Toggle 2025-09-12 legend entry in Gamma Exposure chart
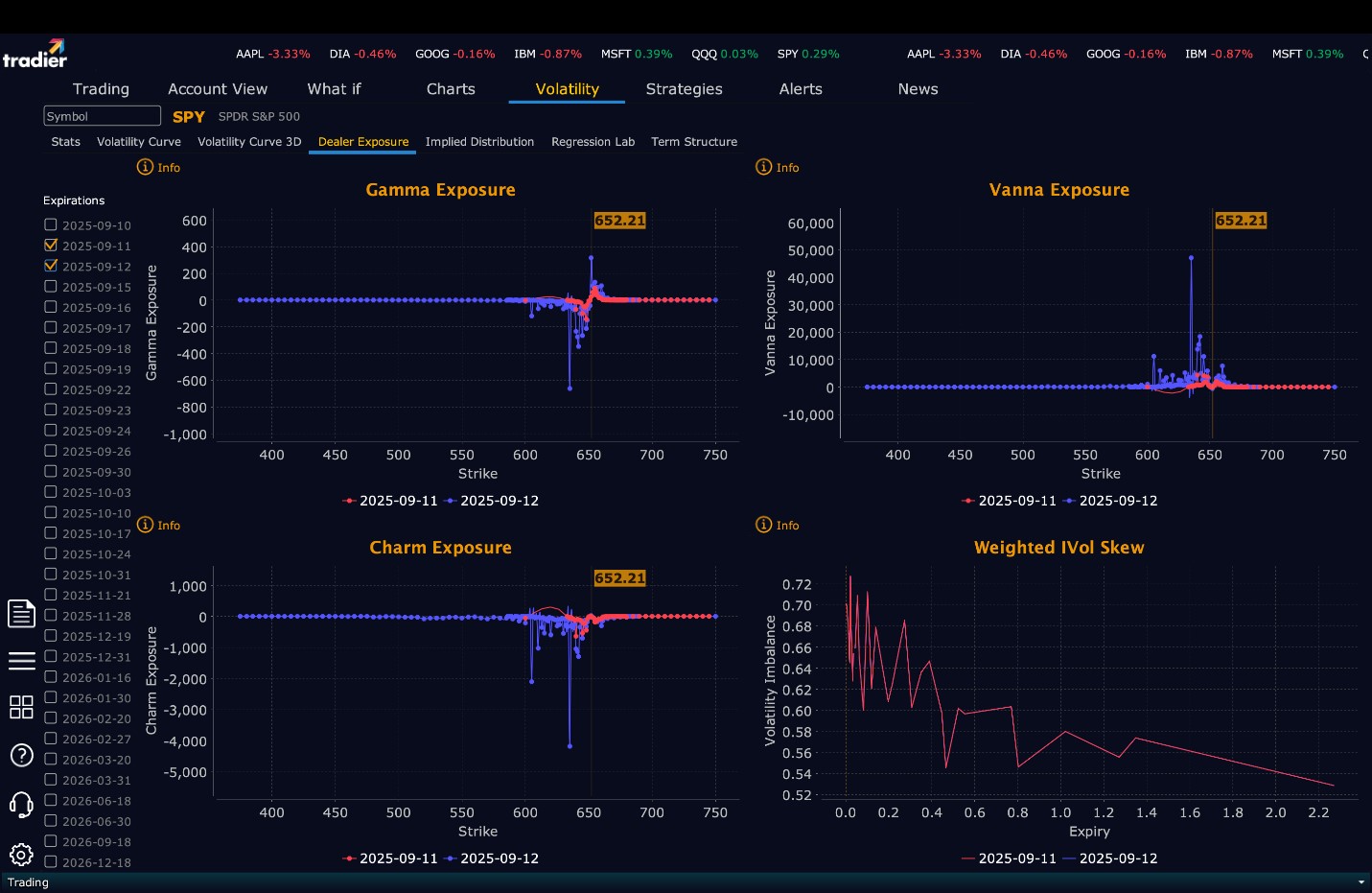Screen dimensions: 1372x893 pos(492,501)
